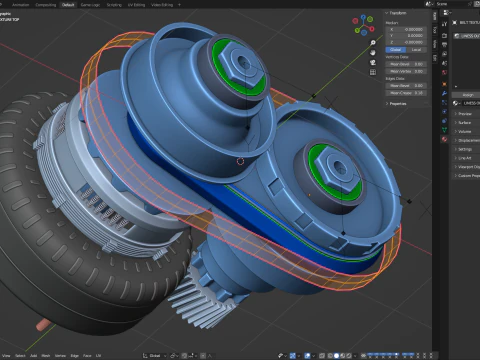Open the green Object Data tab icon
The height and width of the screenshot is (360, 480).
pos(445,129)
